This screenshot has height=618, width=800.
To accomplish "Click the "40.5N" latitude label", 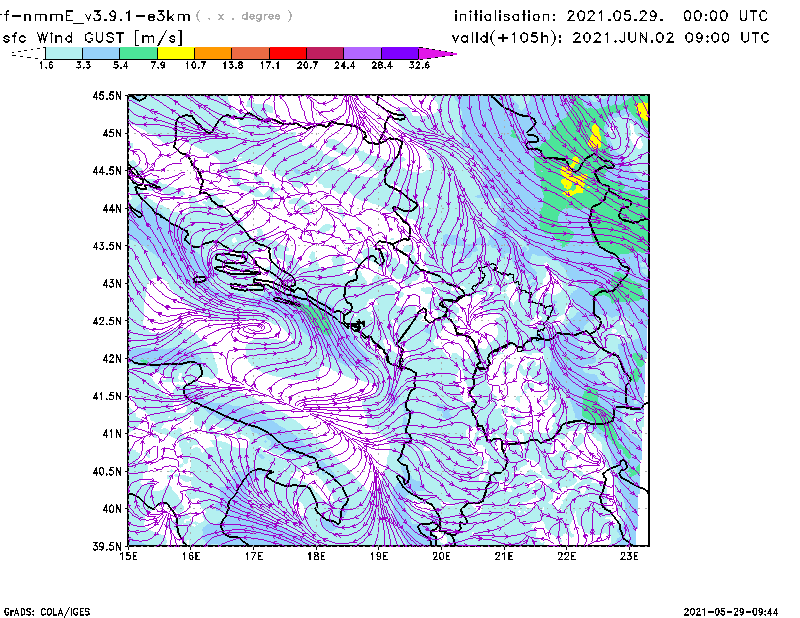I will (x=107, y=472).
